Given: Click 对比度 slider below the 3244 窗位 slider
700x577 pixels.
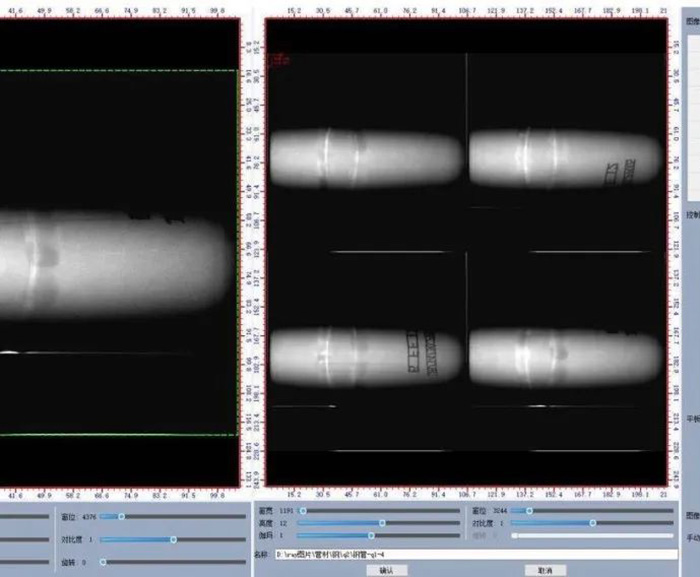Looking at the screenshot, I should coord(593,522).
